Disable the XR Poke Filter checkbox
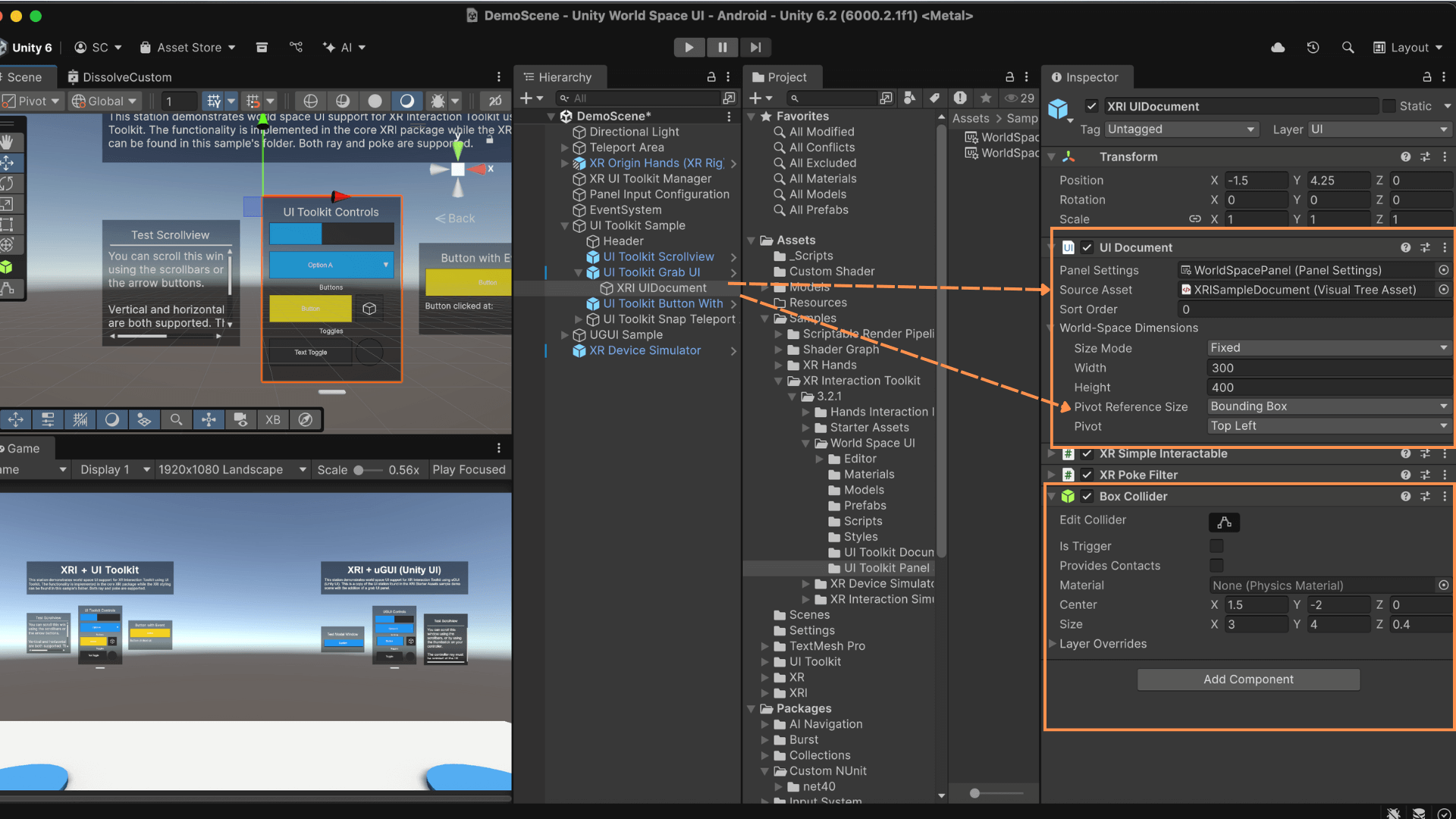This screenshot has height=819, width=1456. coord(1087,475)
